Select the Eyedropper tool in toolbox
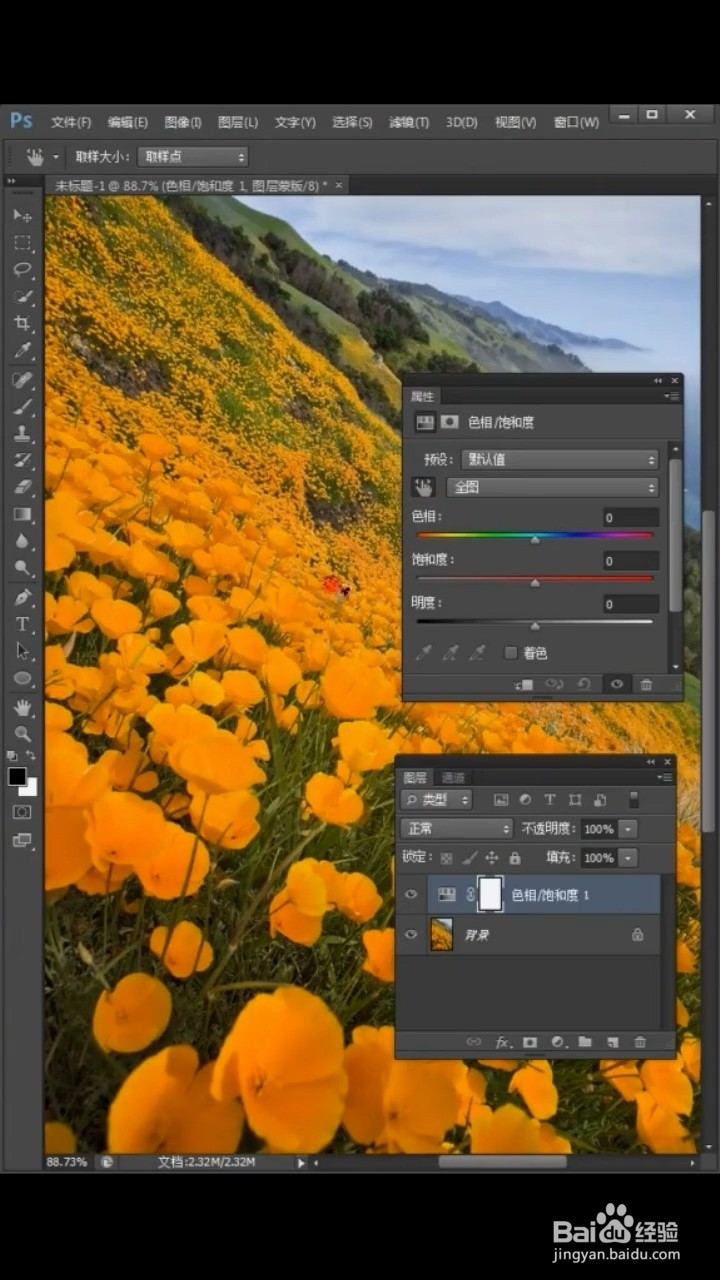The width and height of the screenshot is (720, 1280). [22, 351]
